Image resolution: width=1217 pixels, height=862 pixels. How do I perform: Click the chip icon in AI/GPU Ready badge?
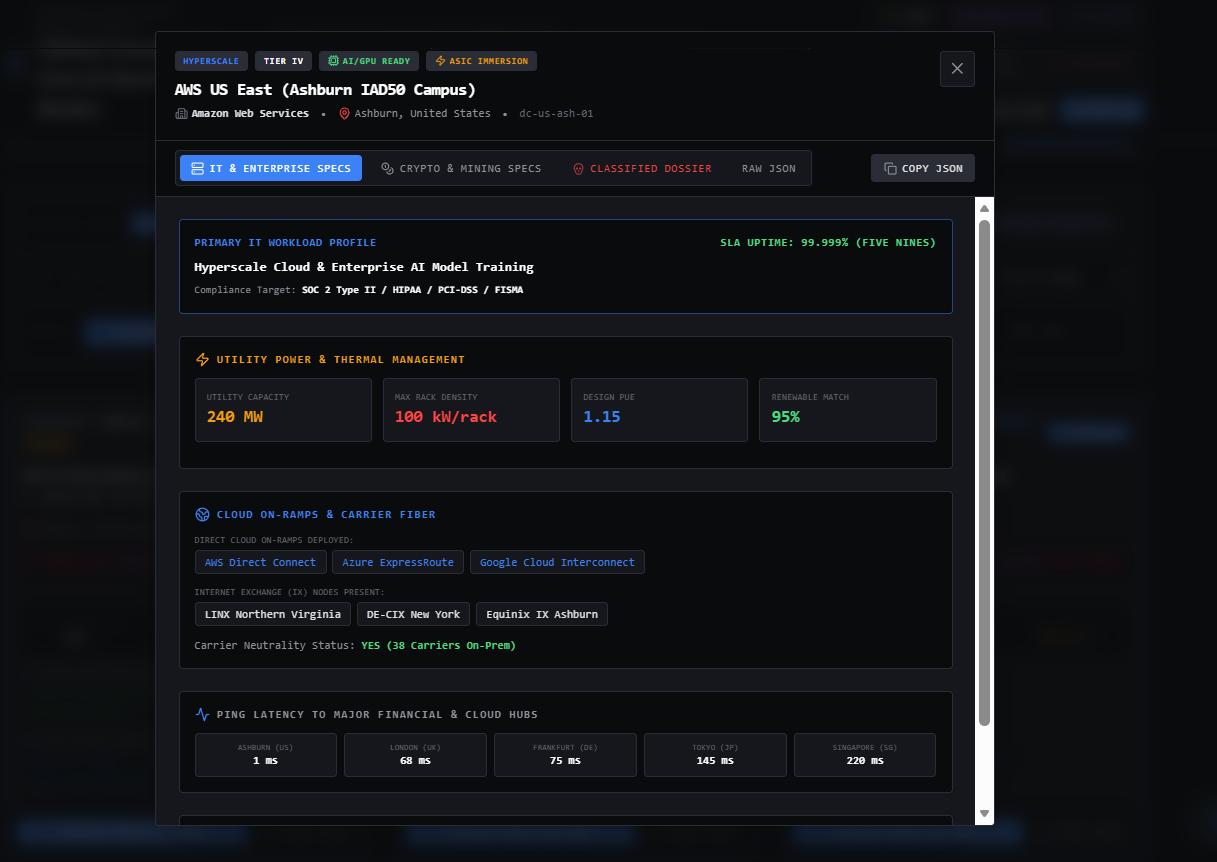coord(333,61)
